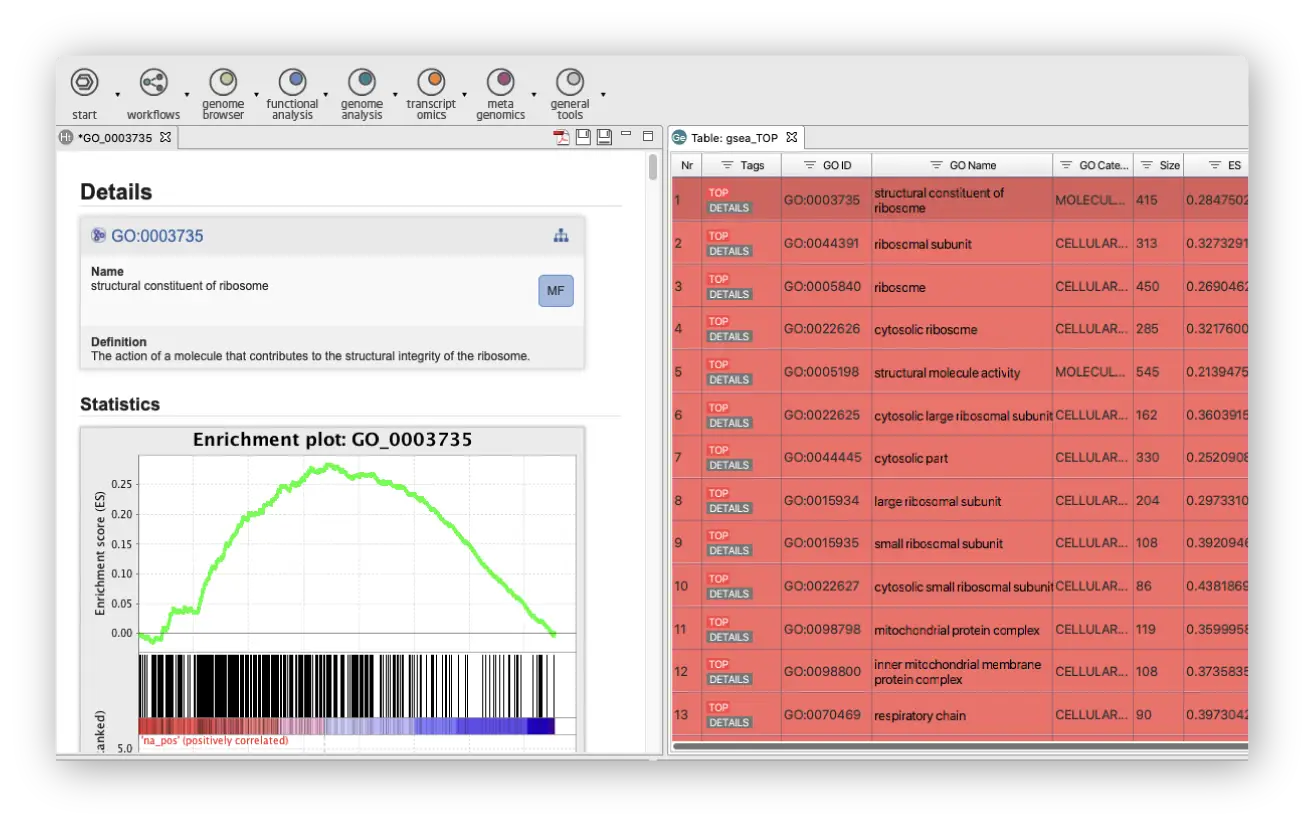The width and height of the screenshot is (1314, 826).
Task: Select the *GO_0003735 tab
Action: tap(114, 138)
